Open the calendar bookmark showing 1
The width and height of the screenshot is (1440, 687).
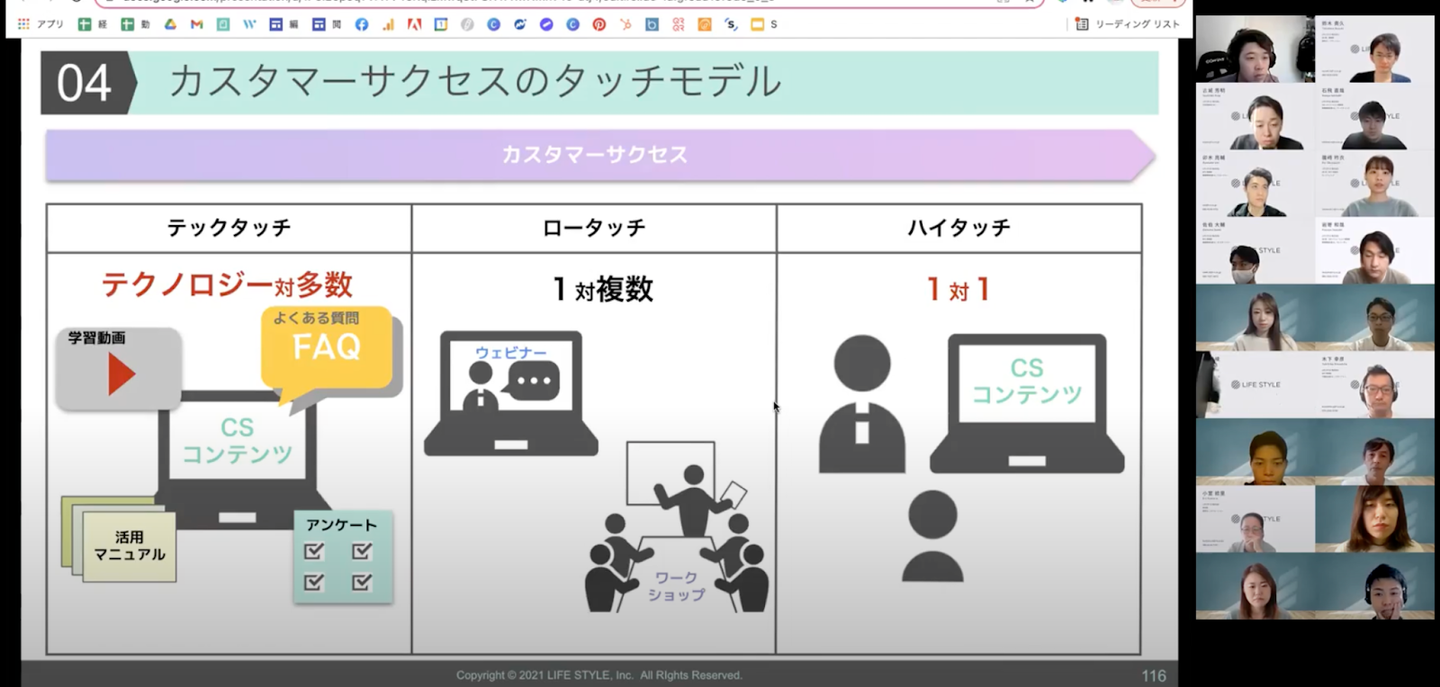[441, 24]
